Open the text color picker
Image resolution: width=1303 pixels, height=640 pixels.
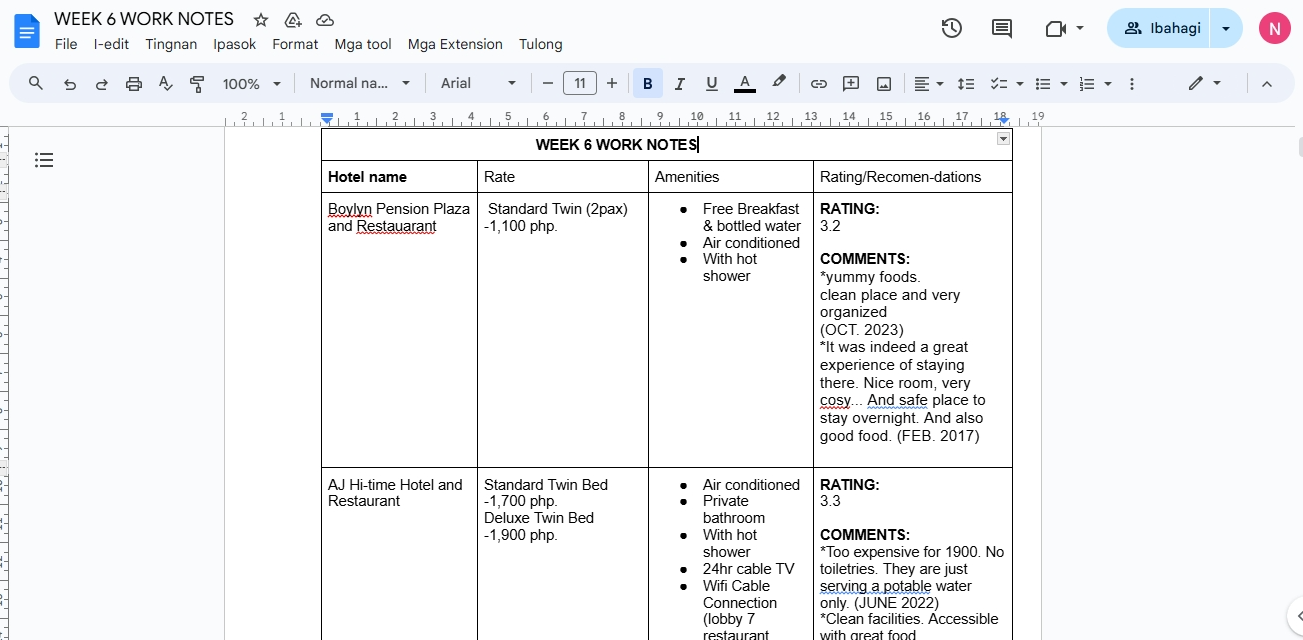(744, 83)
